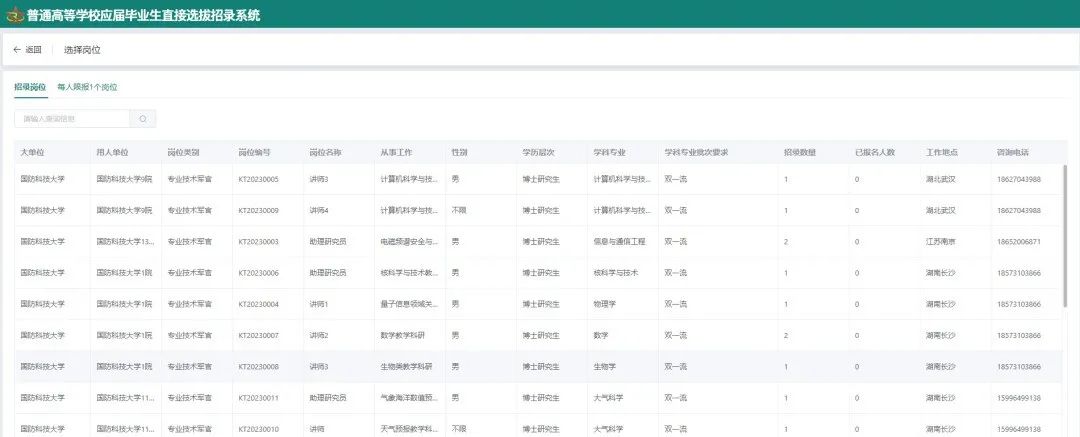The width and height of the screenshot is (1080, 437).
Task: Click the 工作地点 column header
Action: pyautogui.click(x=941, y=153)
